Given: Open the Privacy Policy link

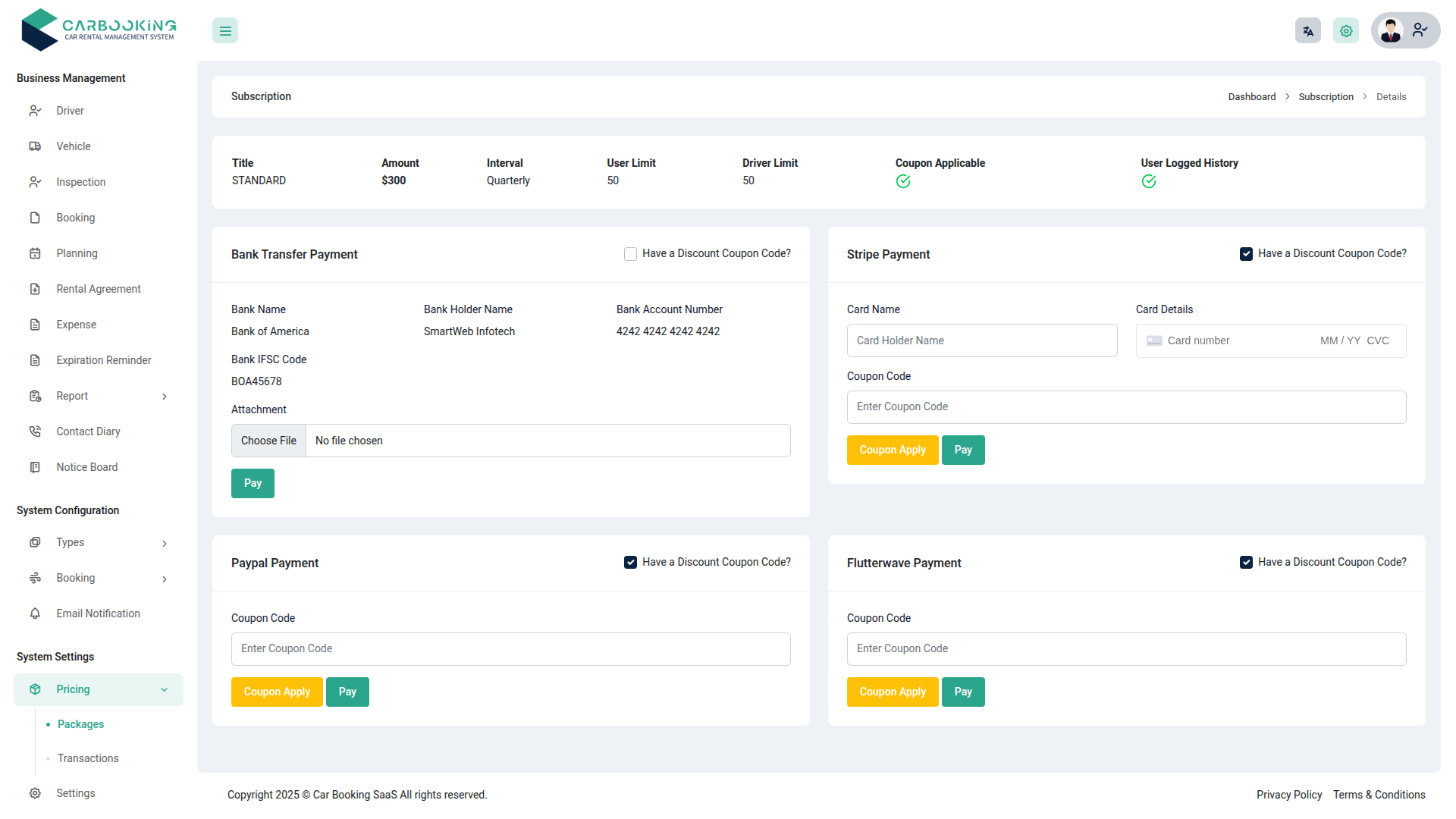Looking at the screenshot, I should pos(1288,795).
